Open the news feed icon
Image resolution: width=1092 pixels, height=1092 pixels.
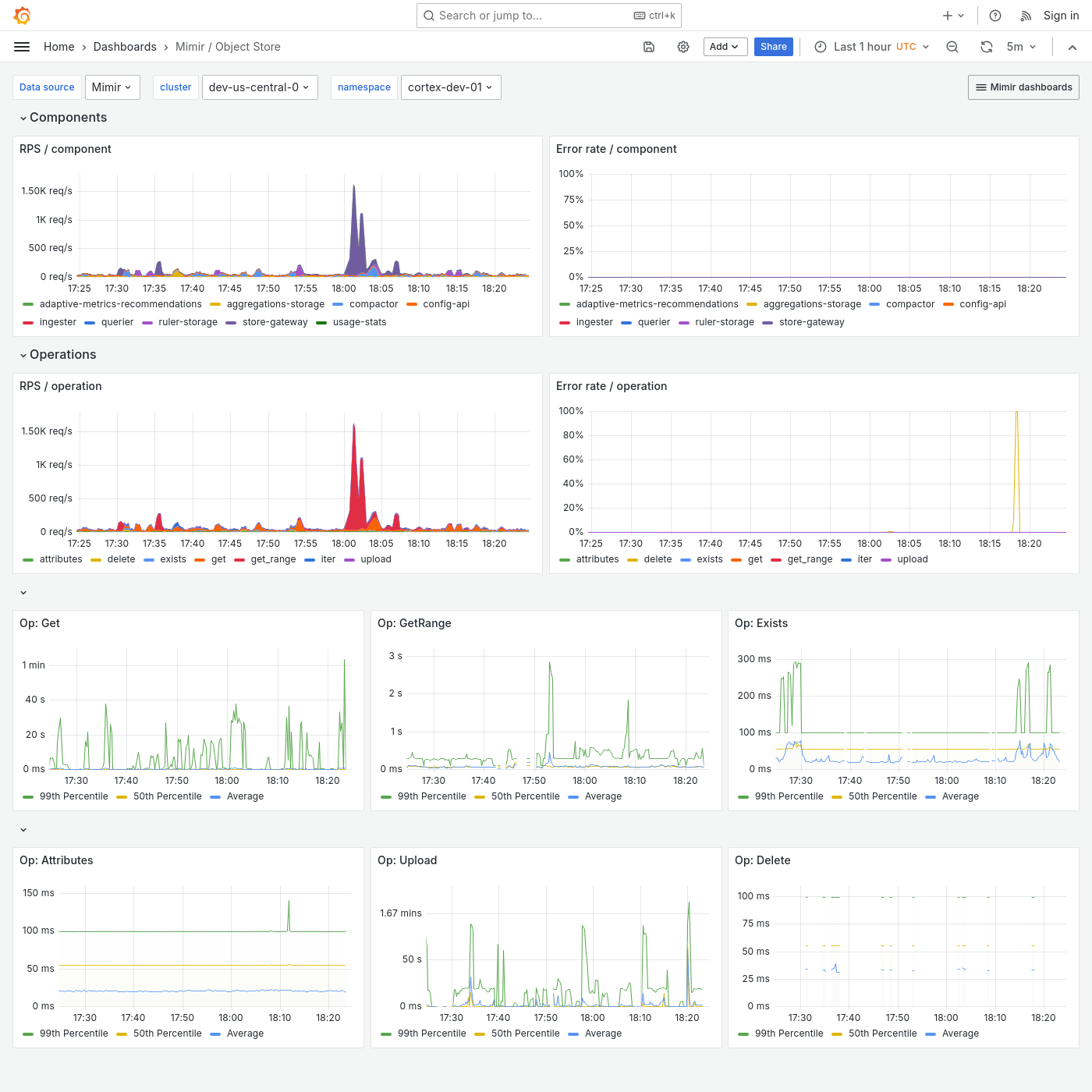tap(1024, 15)
